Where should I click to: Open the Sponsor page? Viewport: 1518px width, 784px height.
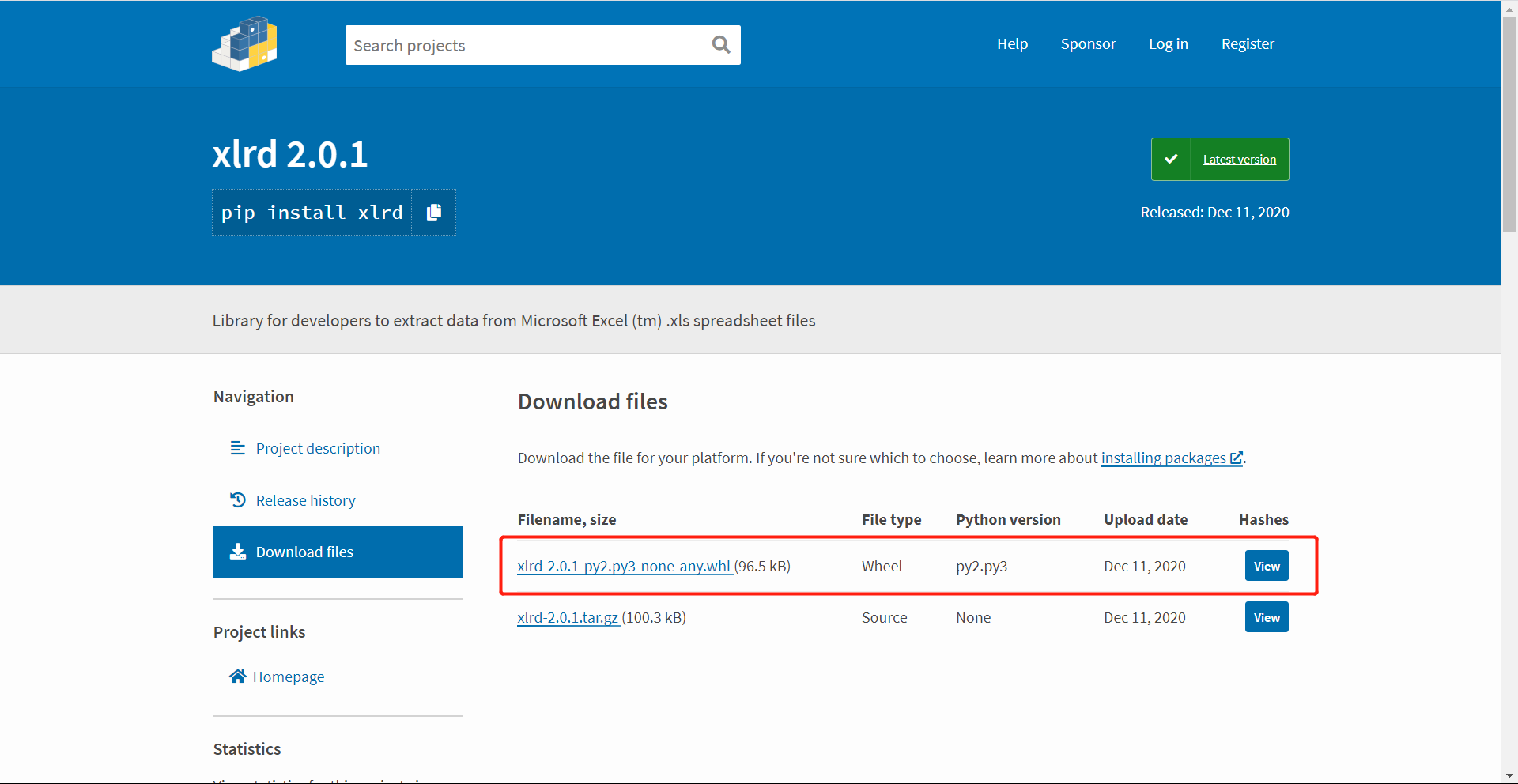(1088, 43)
